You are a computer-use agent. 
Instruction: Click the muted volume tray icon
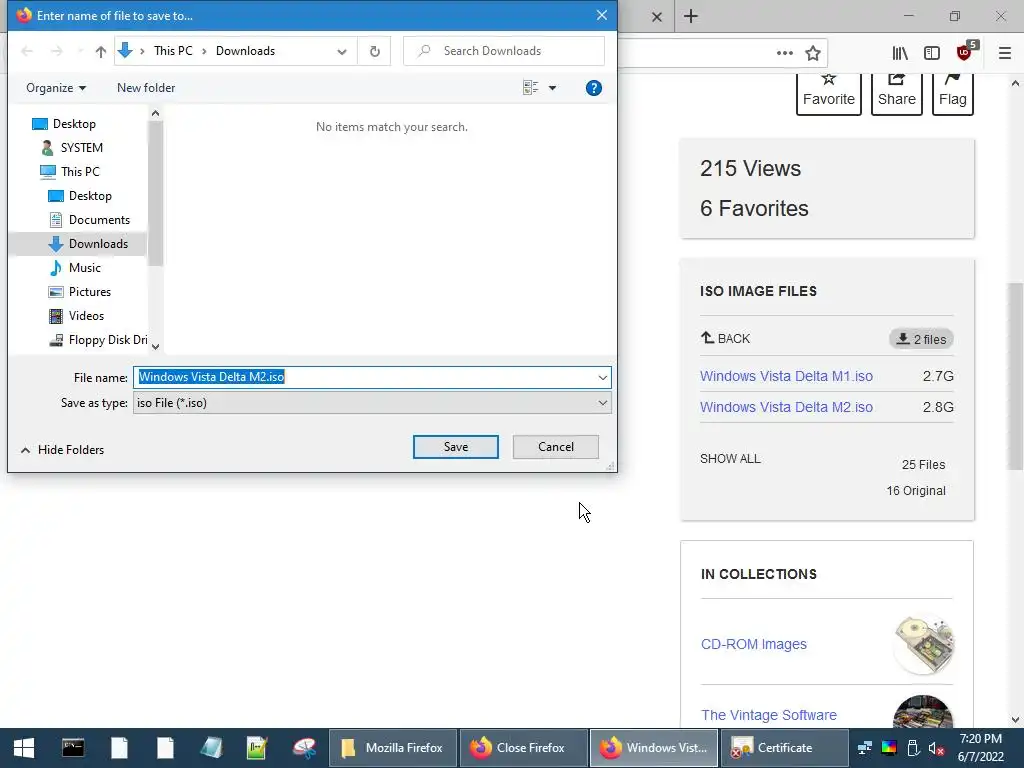[x=936, y=748]
